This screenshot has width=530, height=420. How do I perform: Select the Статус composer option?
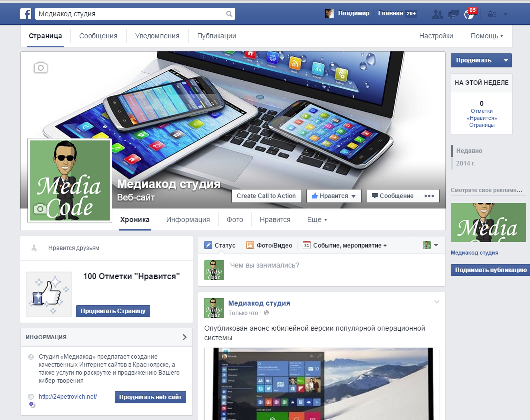coord(220,245)
